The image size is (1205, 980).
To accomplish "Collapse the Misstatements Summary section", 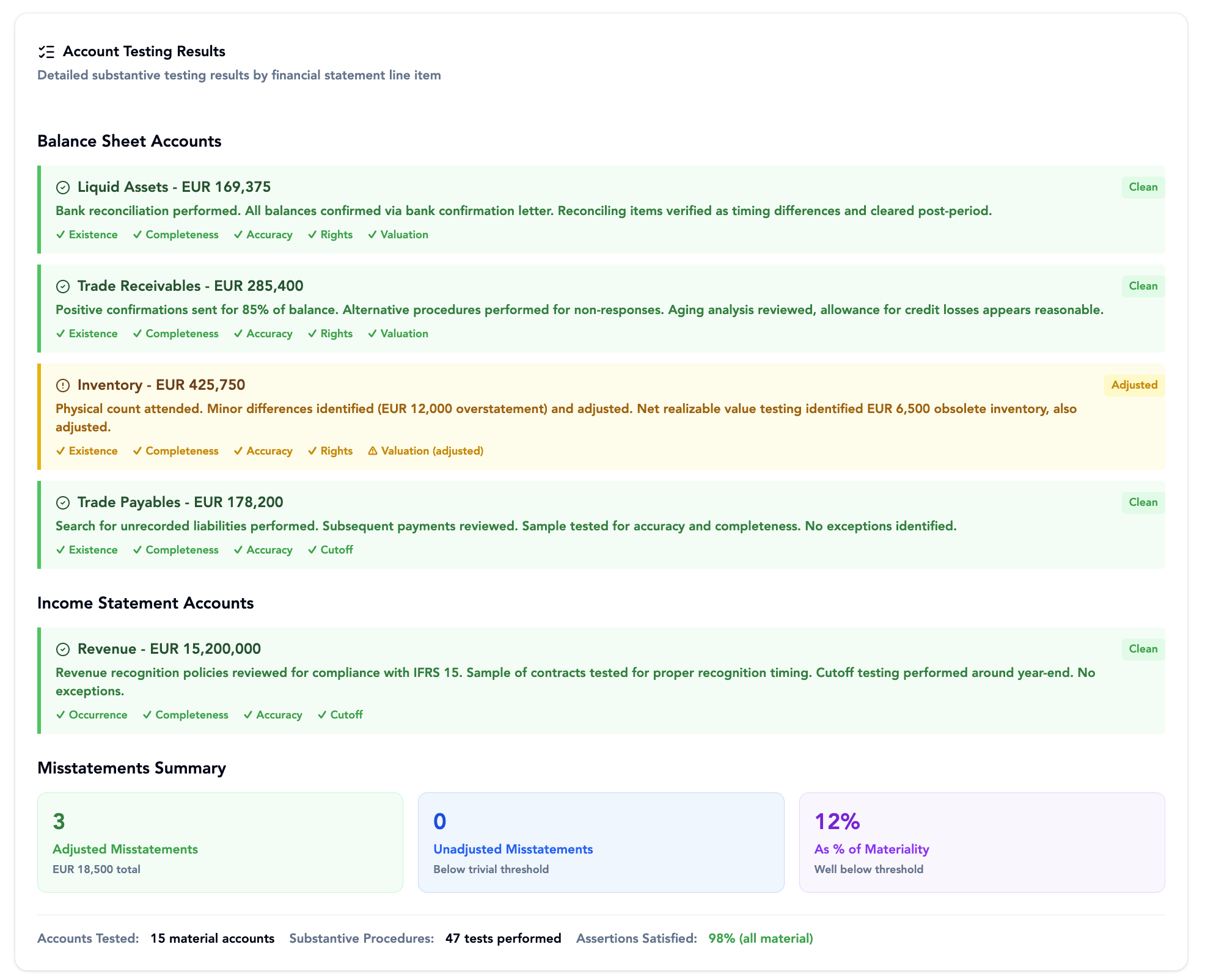I will click(132, 768).
